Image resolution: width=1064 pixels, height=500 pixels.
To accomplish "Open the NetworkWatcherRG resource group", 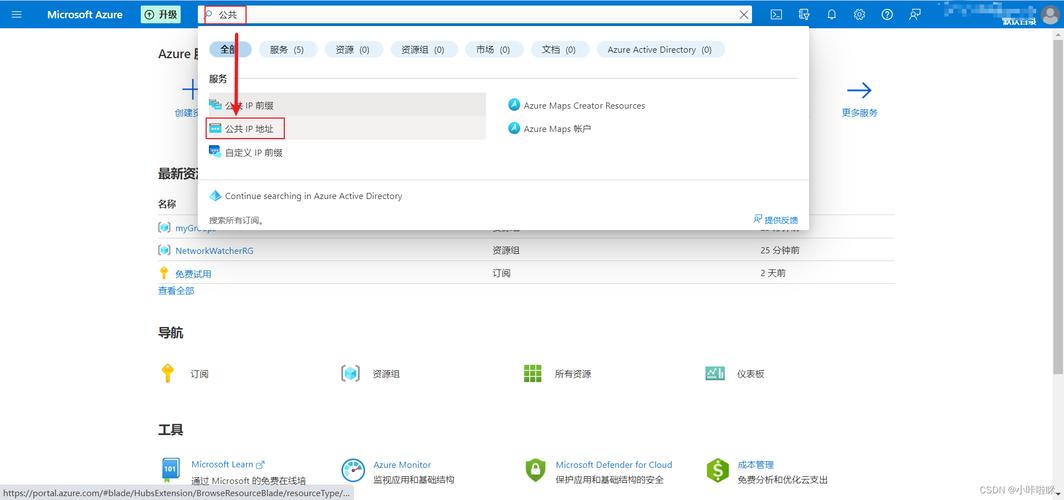I will tap(214, 250).
